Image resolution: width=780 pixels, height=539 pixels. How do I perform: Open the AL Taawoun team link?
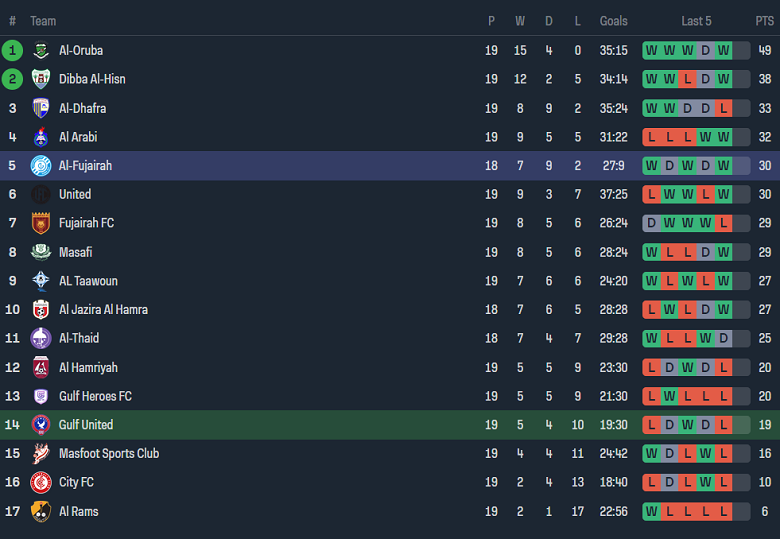point(88,281)
